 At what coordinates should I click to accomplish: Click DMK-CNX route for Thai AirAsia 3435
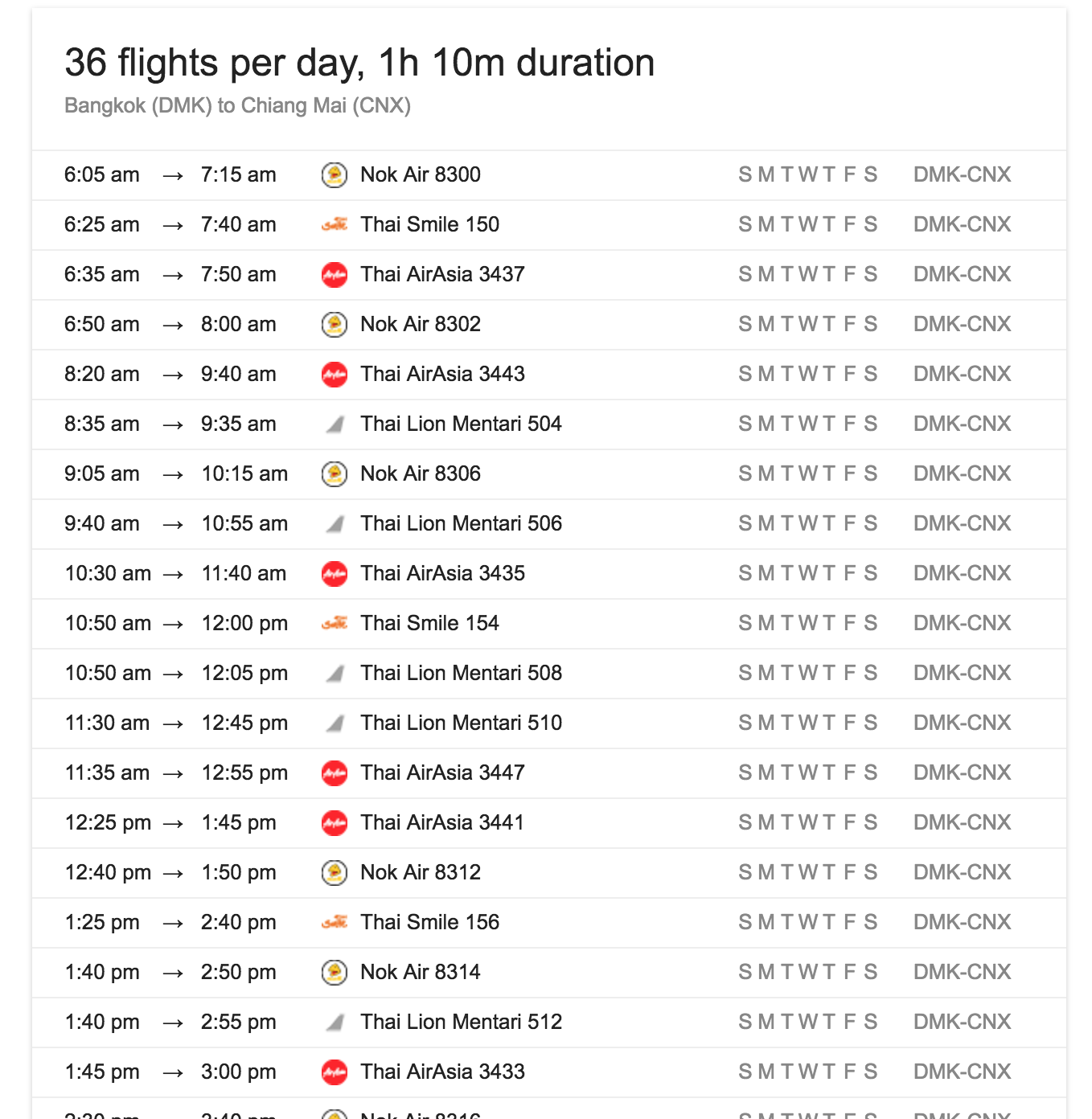(x=962, y=573)
